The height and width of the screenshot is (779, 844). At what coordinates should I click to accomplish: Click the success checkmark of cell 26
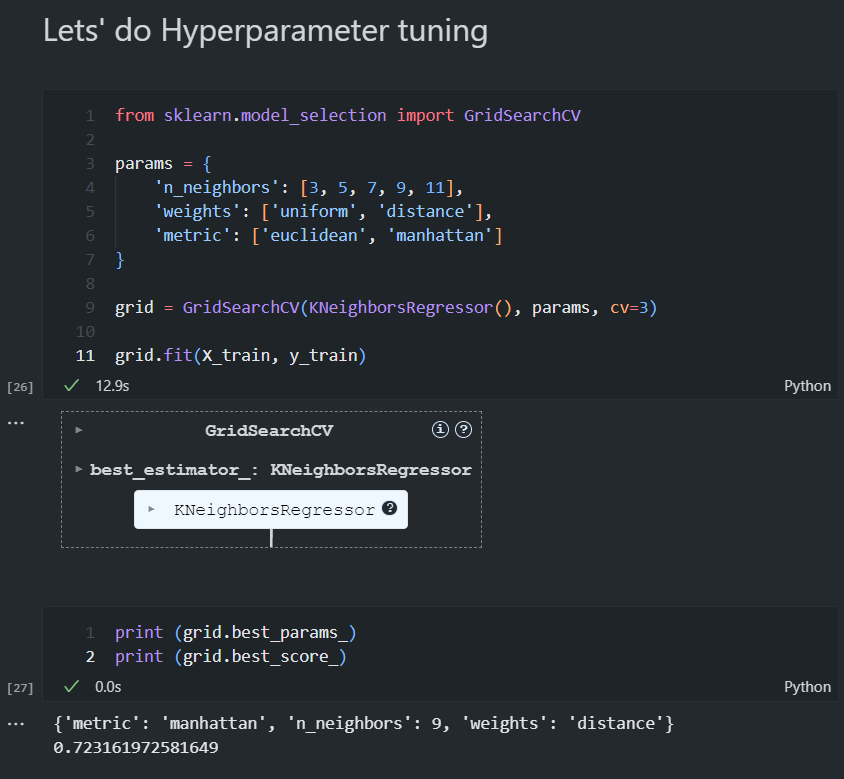click(x=72, y=385)
